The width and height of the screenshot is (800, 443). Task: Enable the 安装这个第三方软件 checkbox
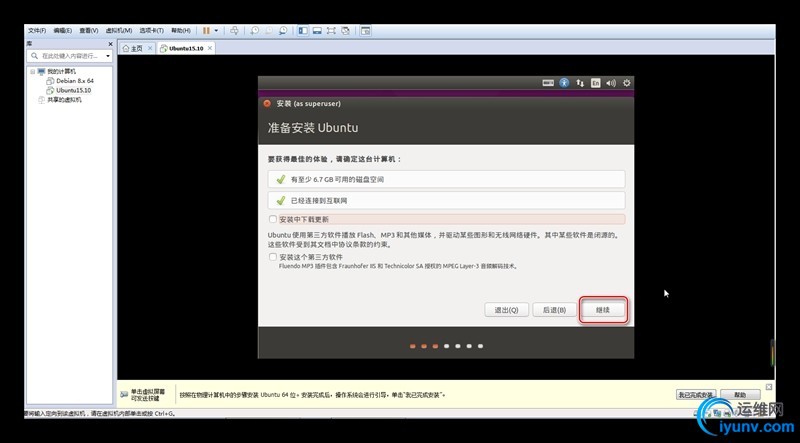pos(273,257)
